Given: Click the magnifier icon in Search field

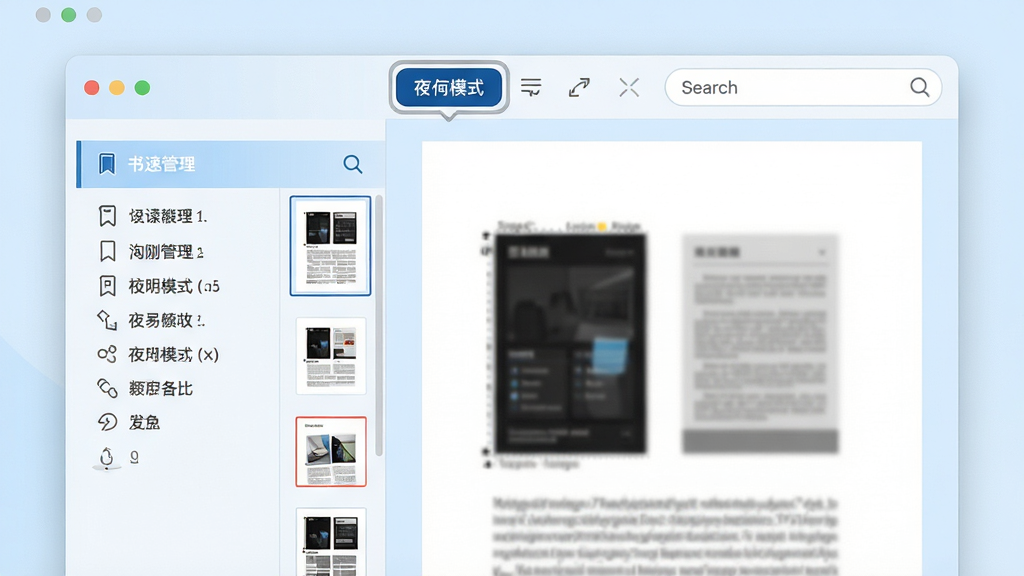Looking at the screenshot, I should coord(920,87).
